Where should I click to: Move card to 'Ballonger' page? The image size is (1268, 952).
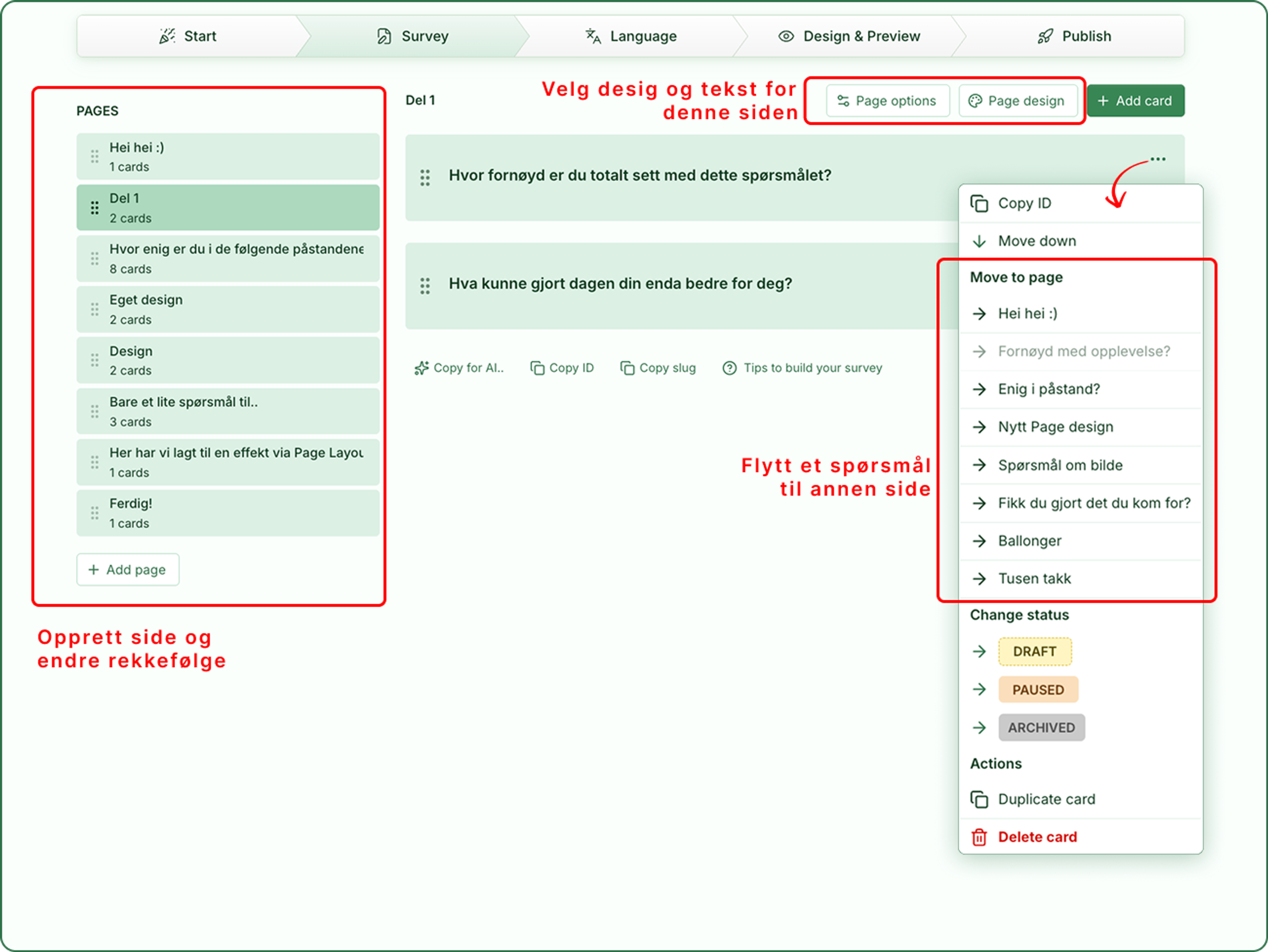(x=1080, y=541)
